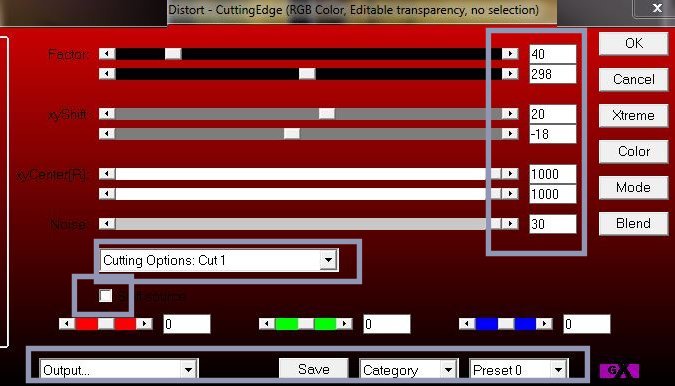675x386 pixels.
Task: Expand the Output... dropdown
Action: click(119, 370)
